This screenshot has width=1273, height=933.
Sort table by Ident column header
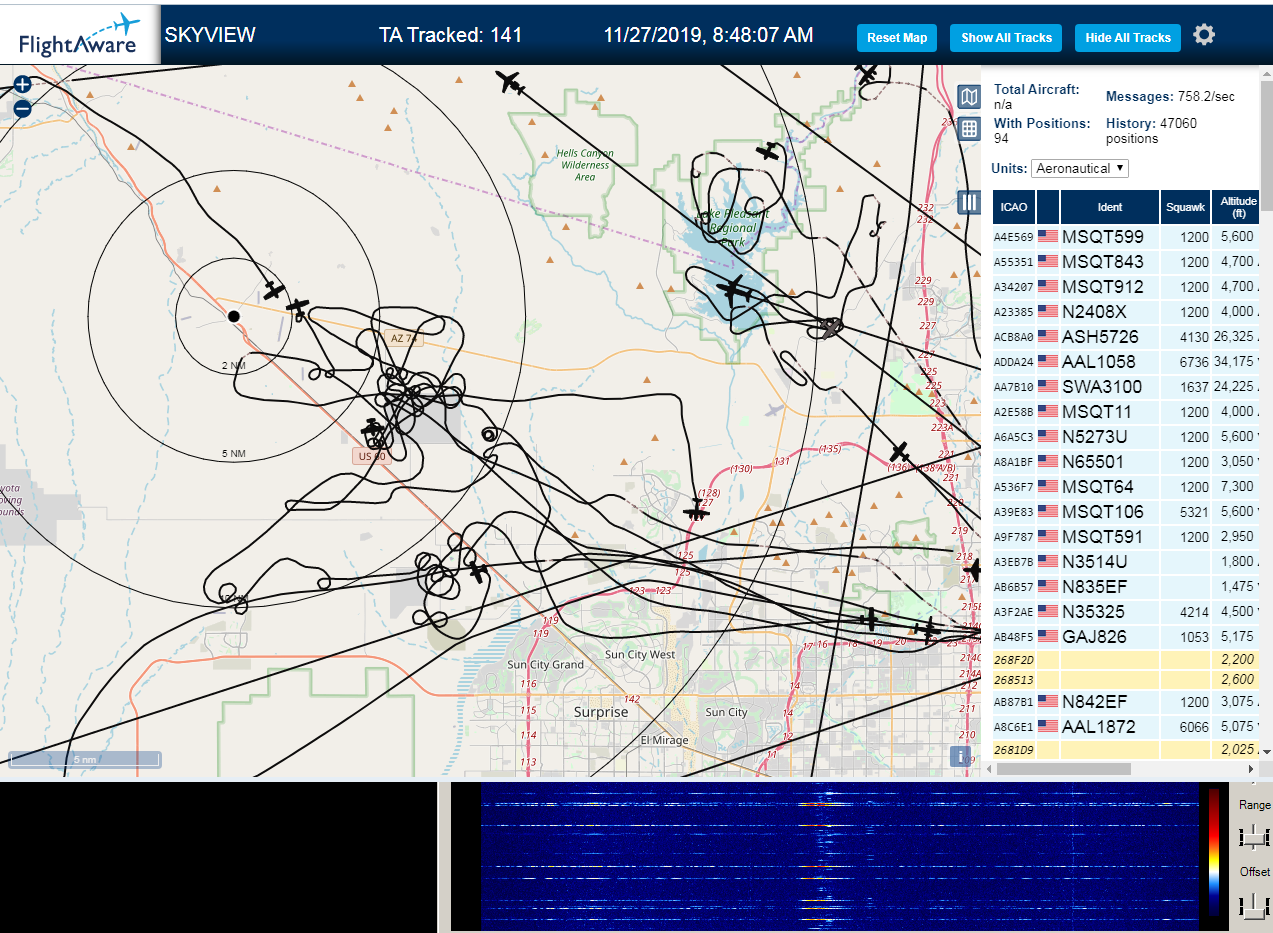coord(1110,207)
